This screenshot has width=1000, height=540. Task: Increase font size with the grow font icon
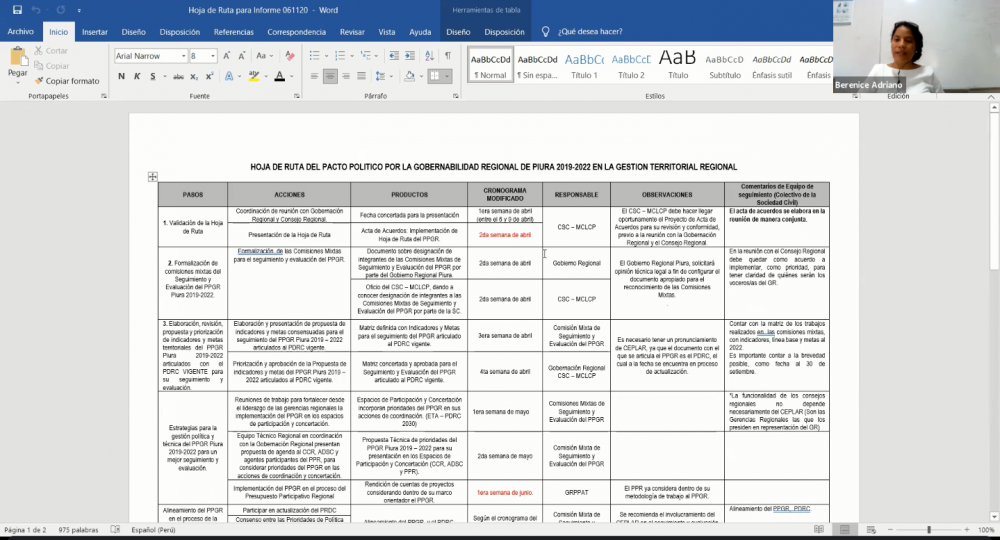coord(229,56)
